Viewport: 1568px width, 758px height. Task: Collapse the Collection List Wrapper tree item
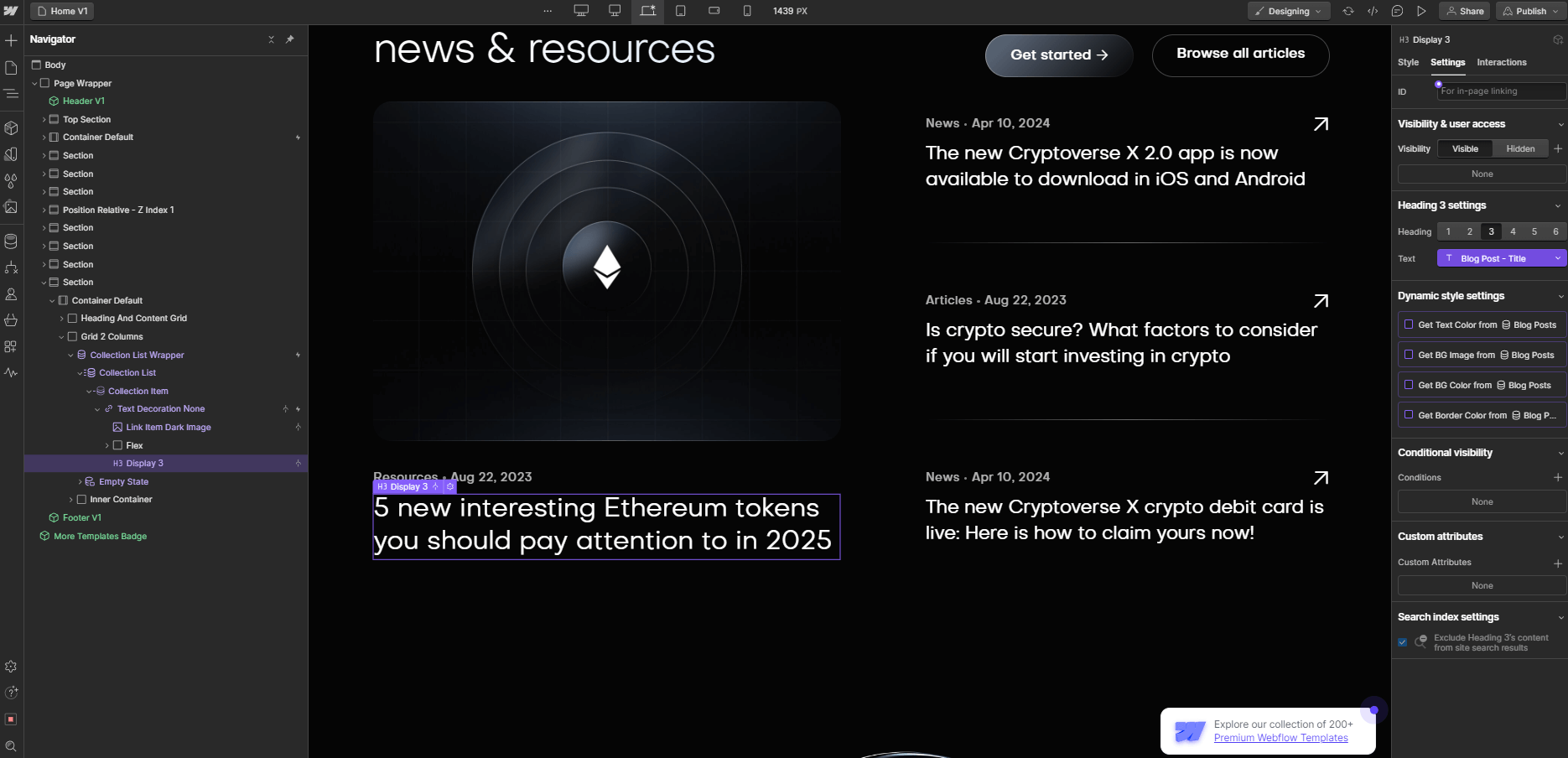tap(71, 355)
